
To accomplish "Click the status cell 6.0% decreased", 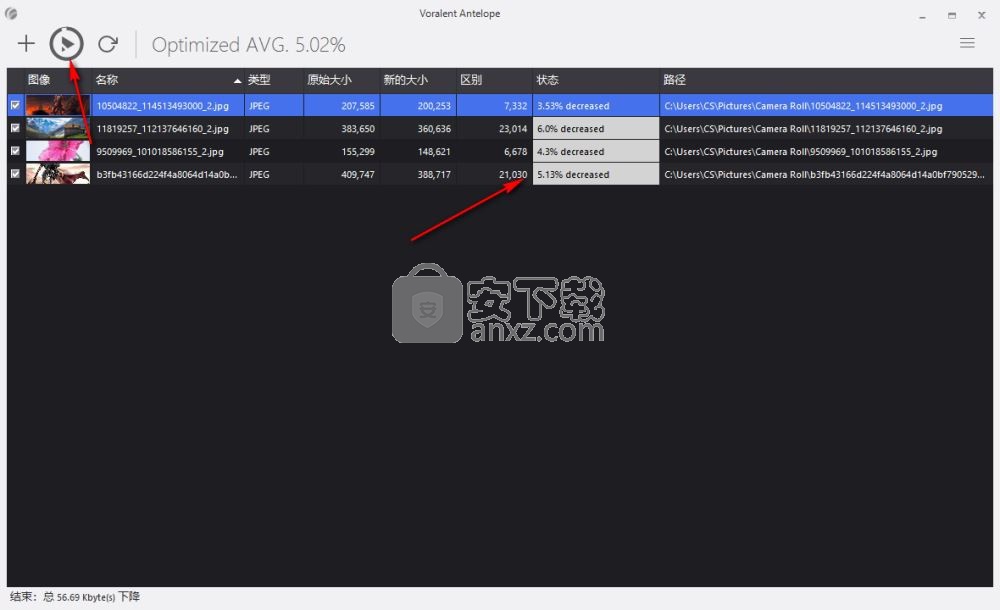I will [596, 129].
